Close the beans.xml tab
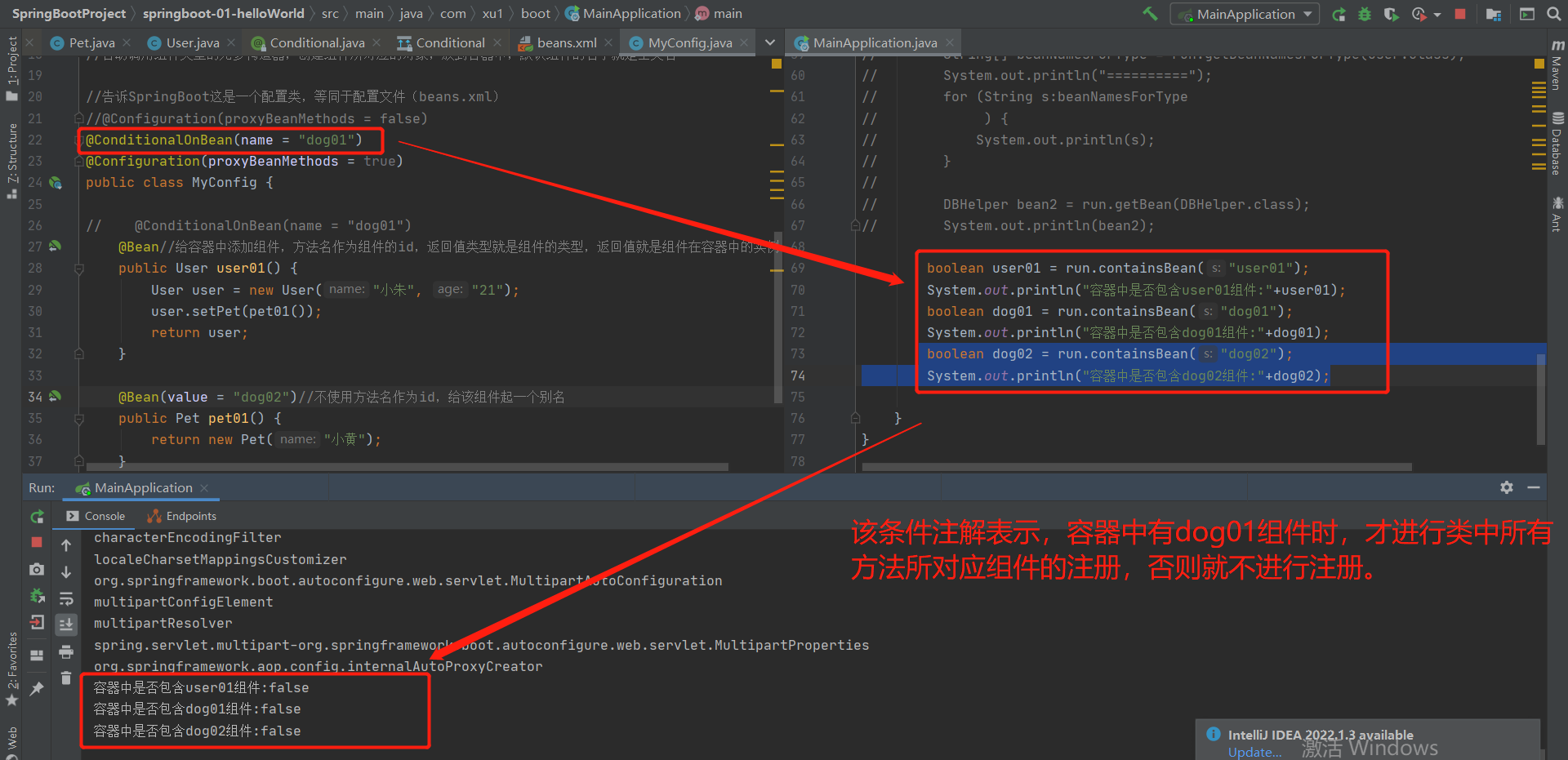Viewport: 1568px width, 760px height. pos(608,42)
